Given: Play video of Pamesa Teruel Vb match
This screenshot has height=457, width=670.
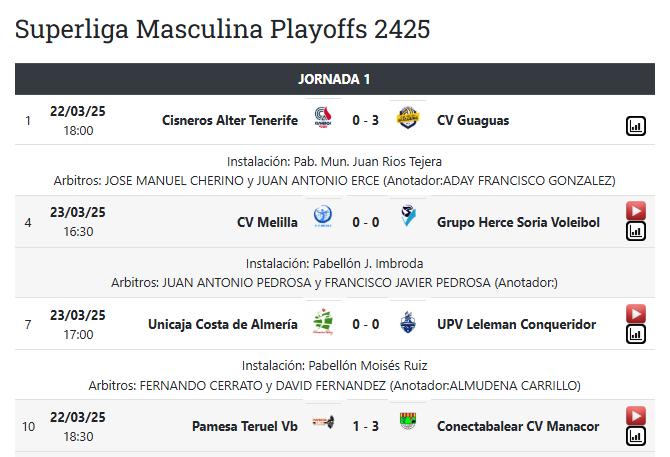Looking at the screenshot, I should tap(636, 415).
